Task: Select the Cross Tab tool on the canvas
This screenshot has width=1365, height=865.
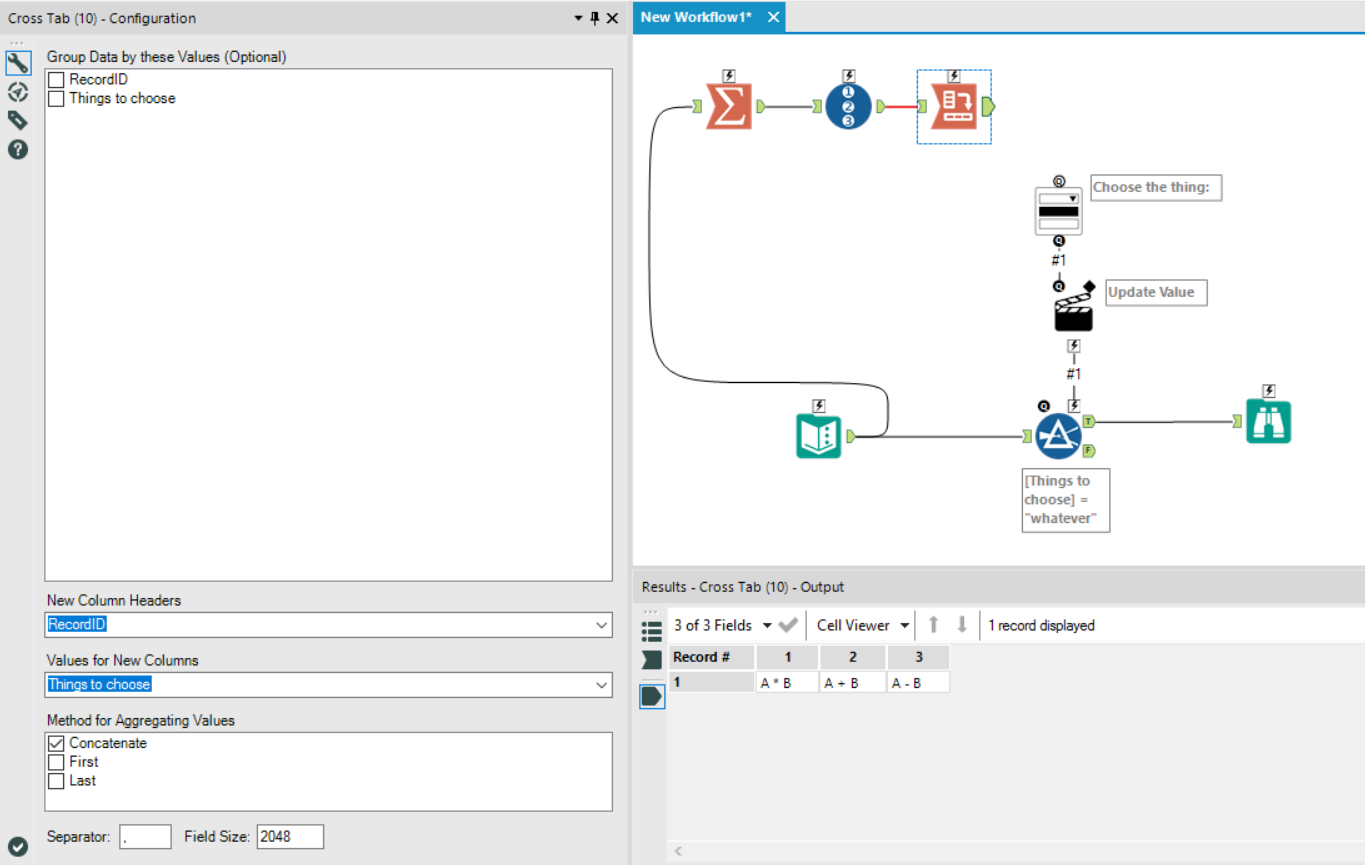Action: [953, 104]
